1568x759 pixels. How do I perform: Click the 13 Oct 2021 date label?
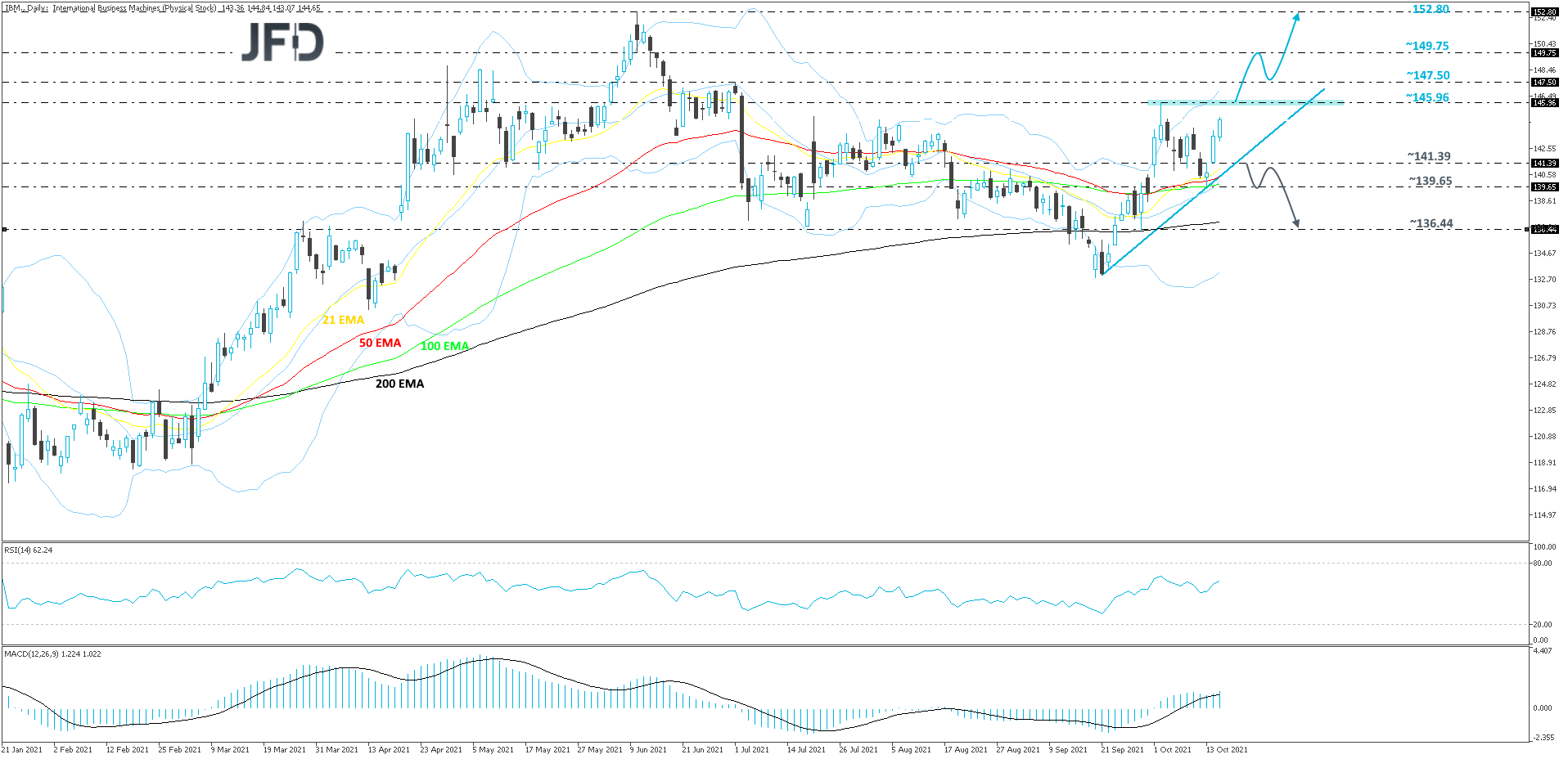tap(1227, 750)
